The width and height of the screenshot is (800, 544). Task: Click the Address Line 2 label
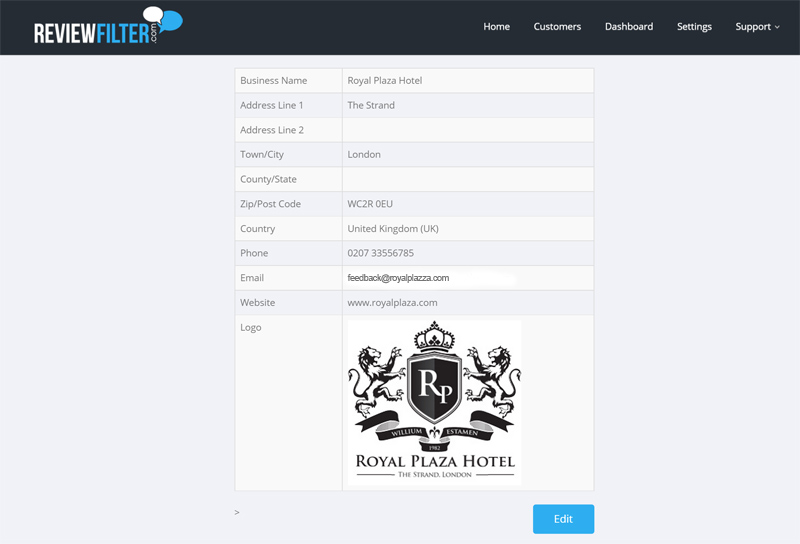[272, 130]
